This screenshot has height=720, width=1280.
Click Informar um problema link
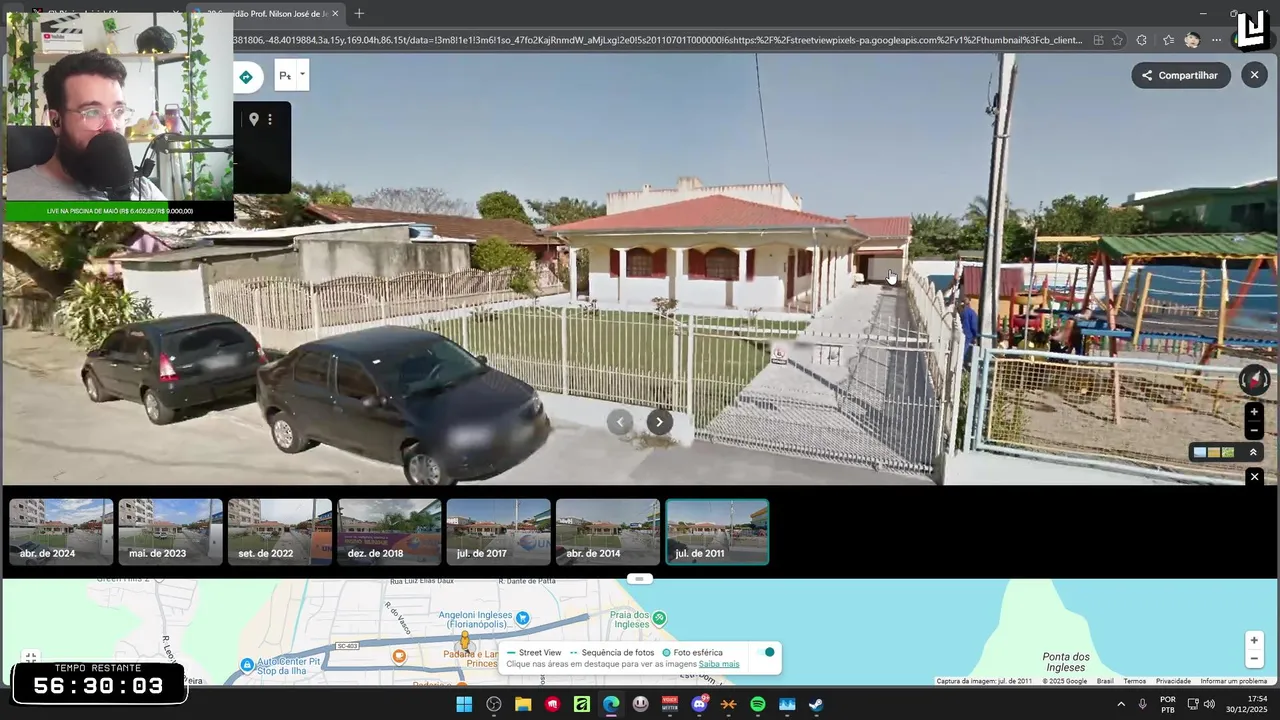[1233, 681]
